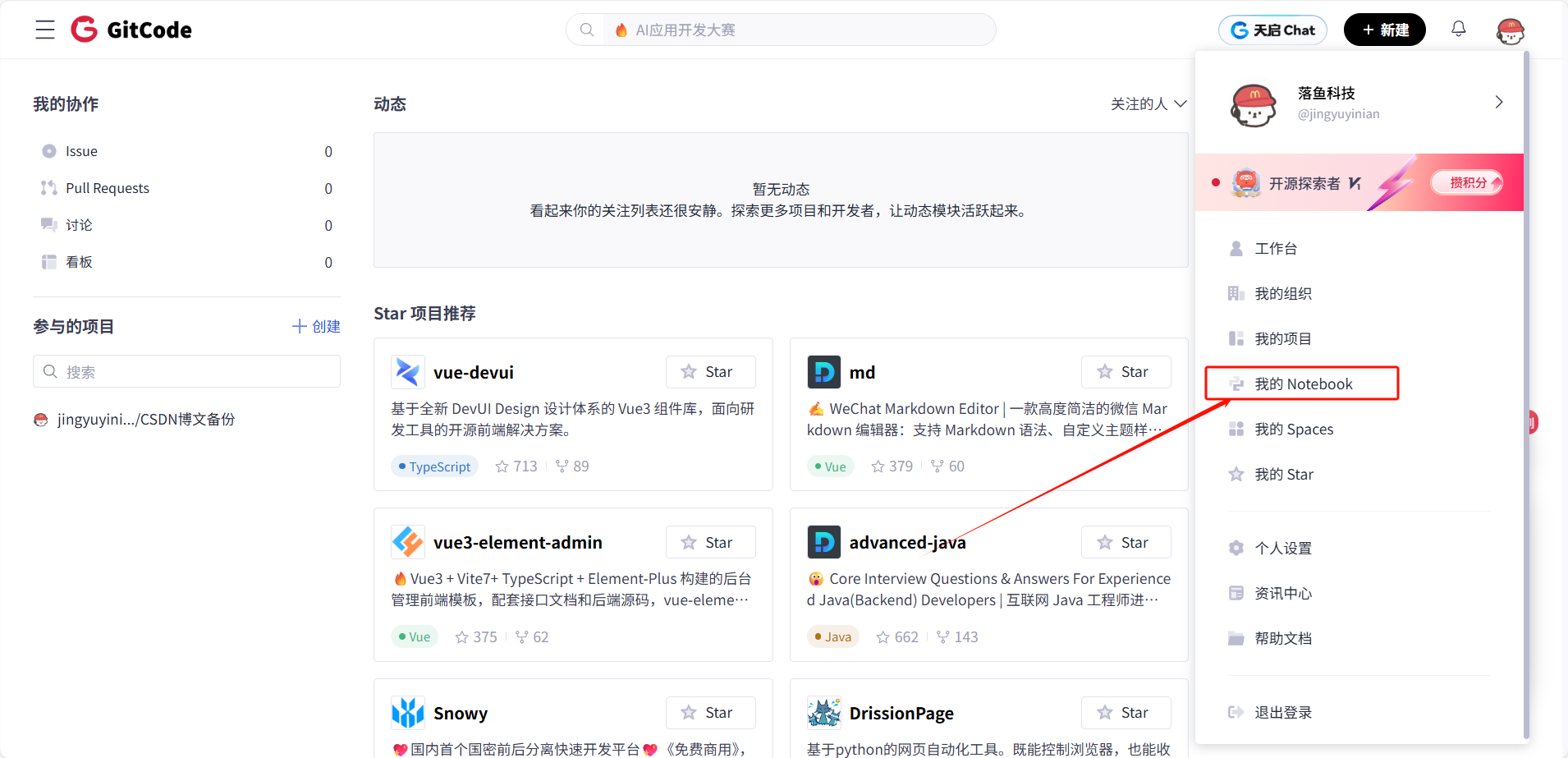Open the DrissionPage project title

click(x=901, y=713)
